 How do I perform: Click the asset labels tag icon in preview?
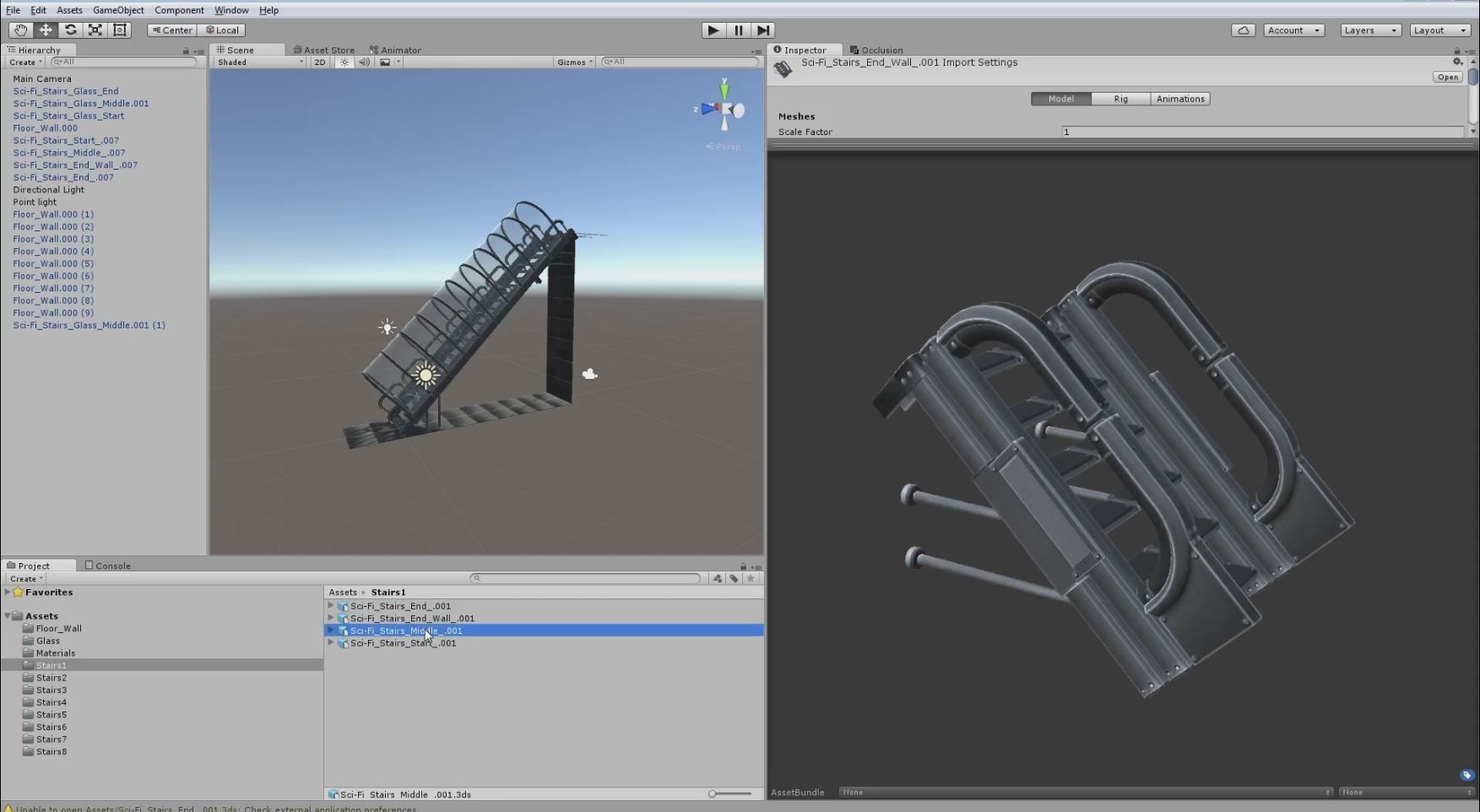(1466, 775)
